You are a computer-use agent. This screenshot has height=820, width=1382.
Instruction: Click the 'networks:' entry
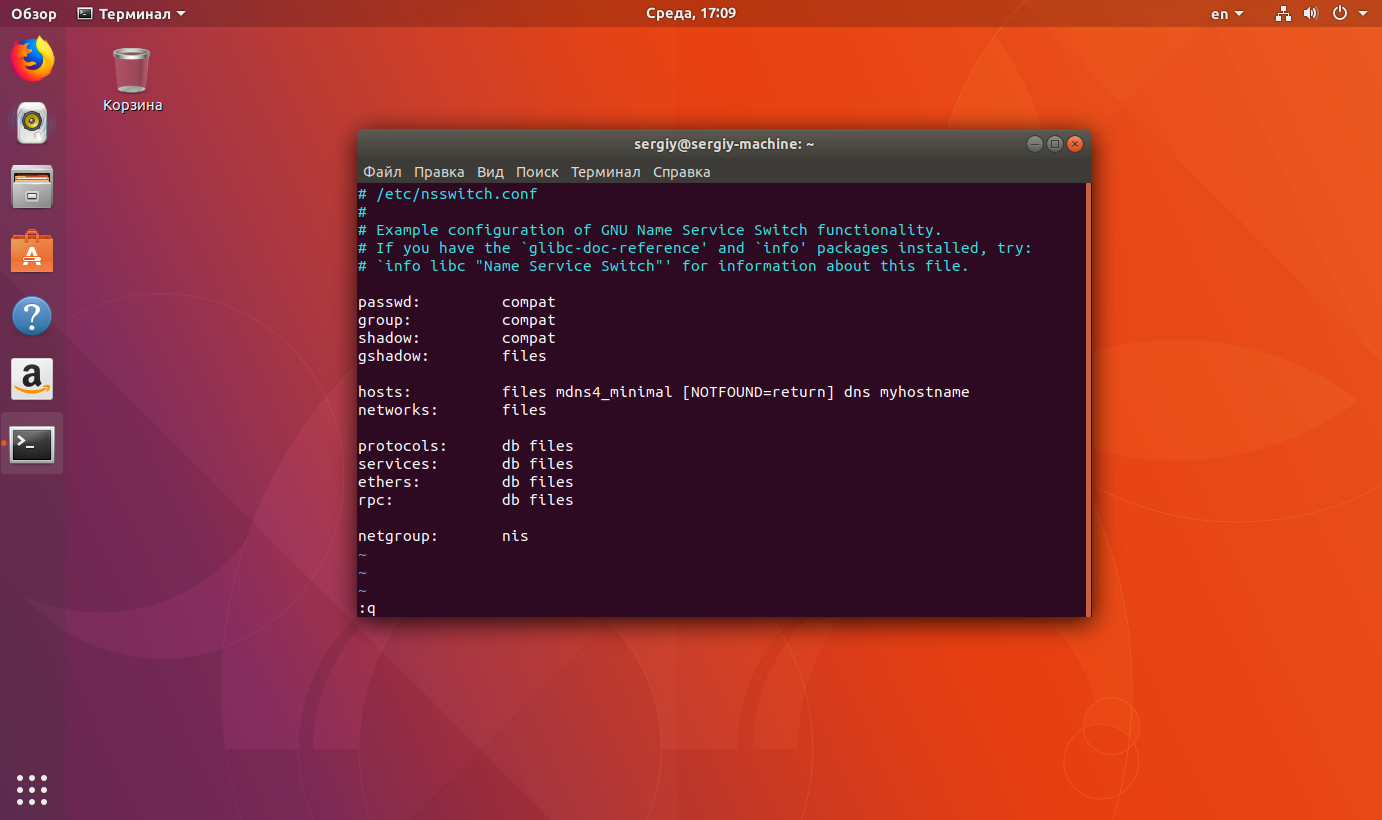click(x=398, y=410)
